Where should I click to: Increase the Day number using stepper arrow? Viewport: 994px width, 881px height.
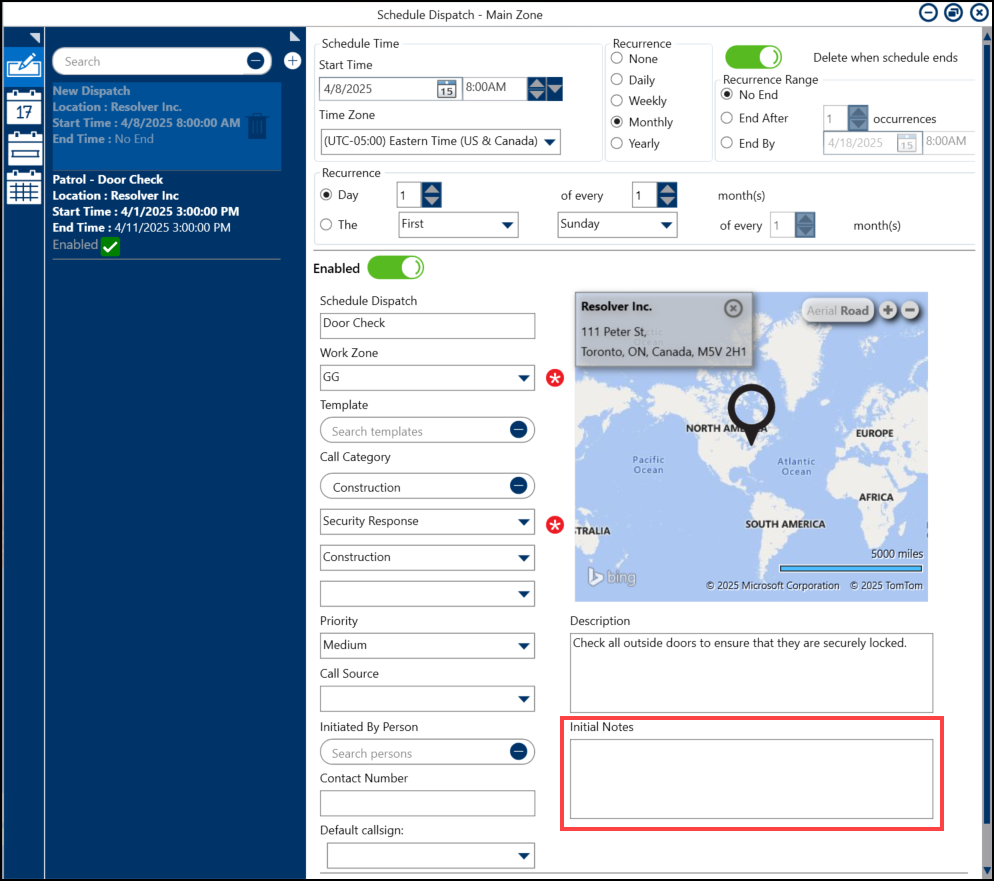coord(432,189)
